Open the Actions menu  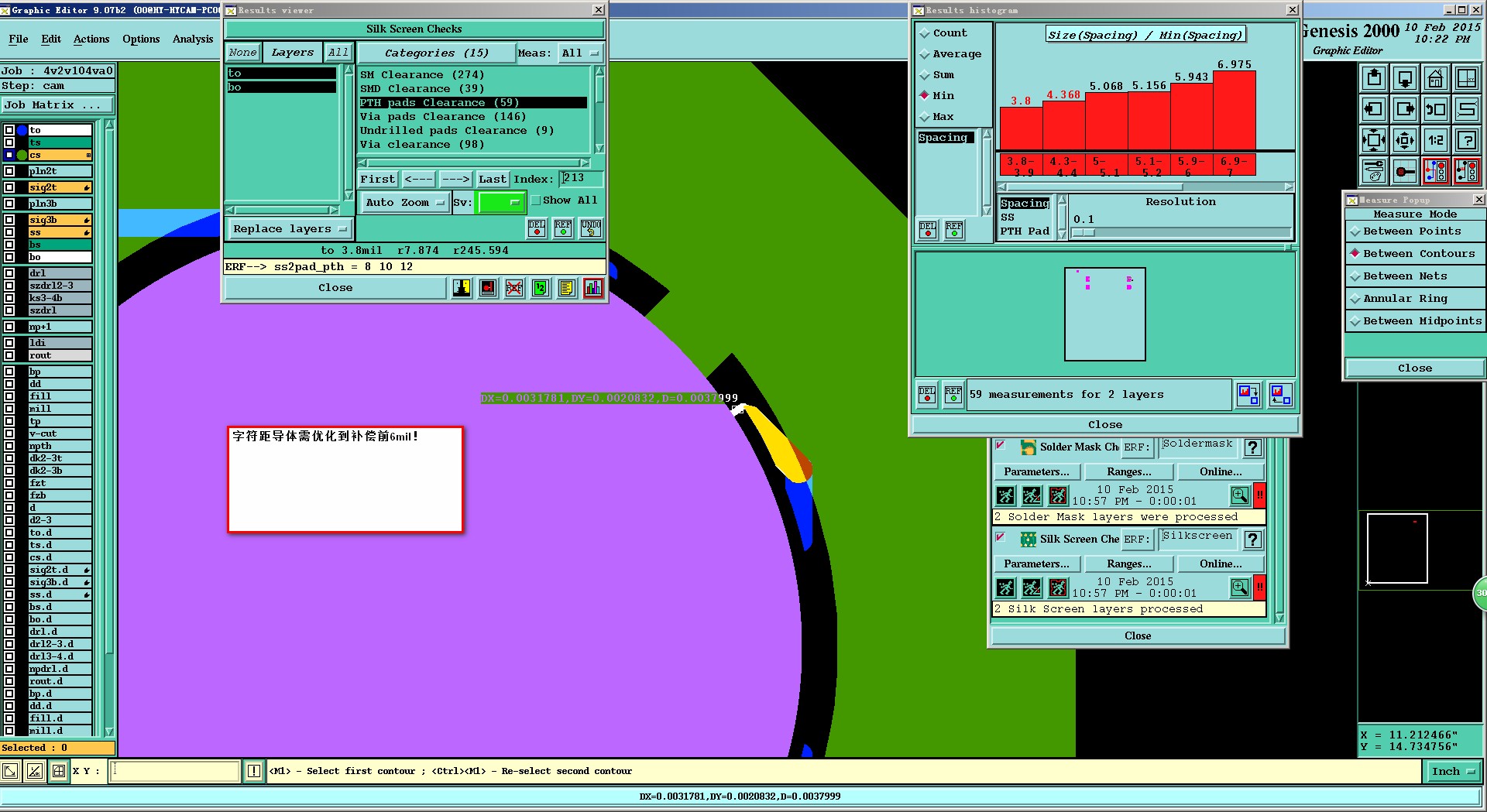coord(91,39)
